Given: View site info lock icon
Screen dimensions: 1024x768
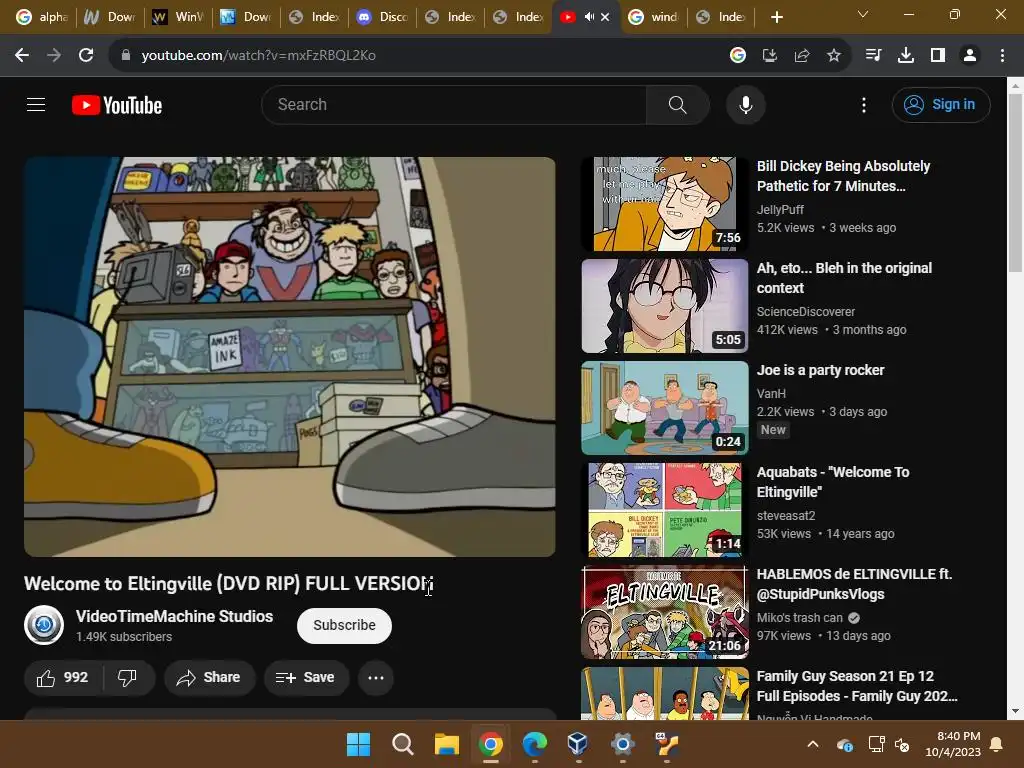Looking at the screenshot, I should [x=125, y=56].
